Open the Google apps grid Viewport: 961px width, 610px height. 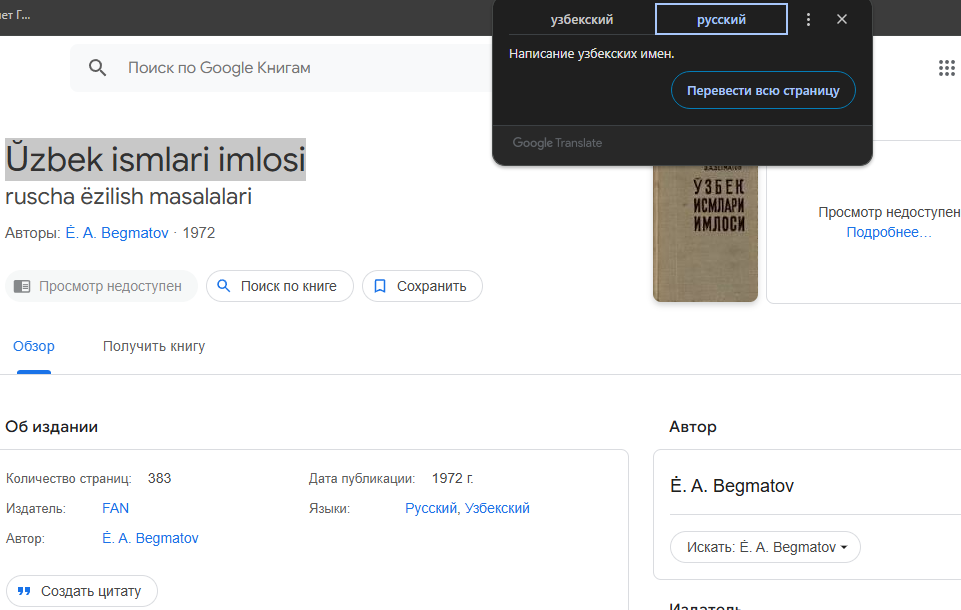click(x=946, y=68)
